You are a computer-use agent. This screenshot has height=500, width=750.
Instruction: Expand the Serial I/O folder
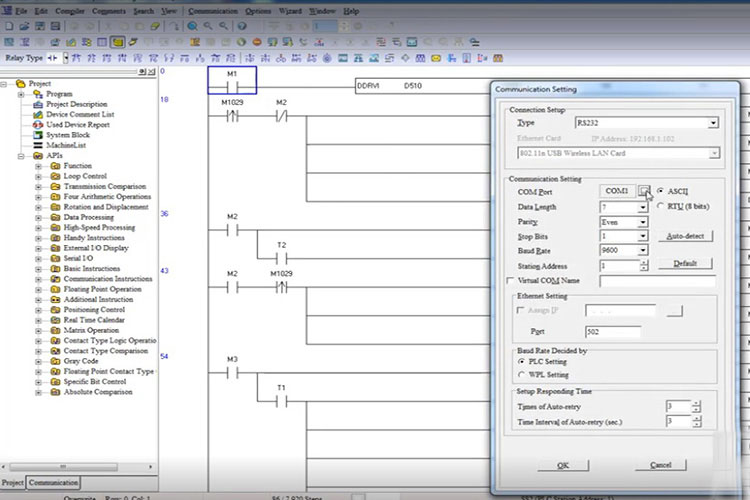point(38,259)
